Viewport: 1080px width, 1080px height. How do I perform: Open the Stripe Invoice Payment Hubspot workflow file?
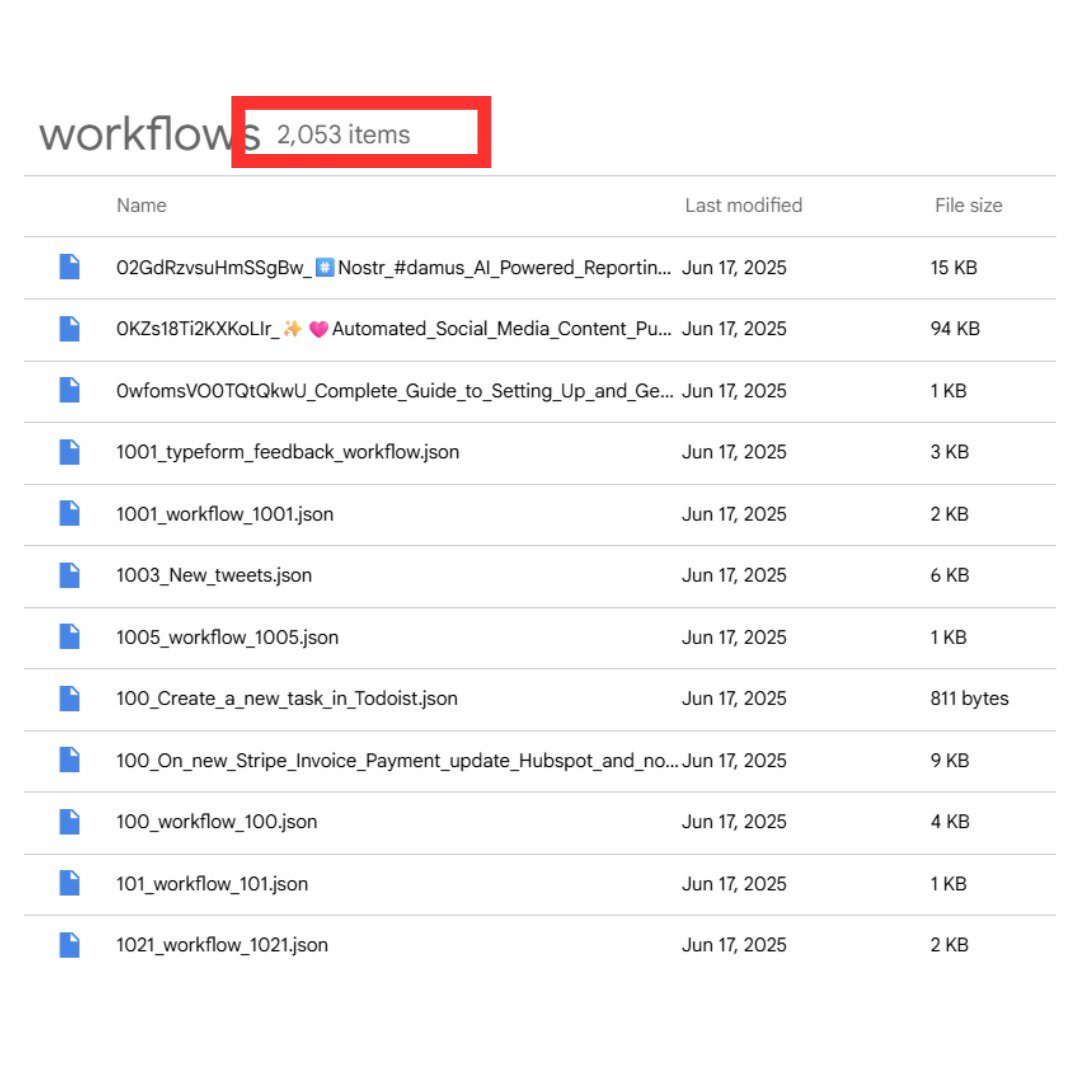tap(397, 761)
